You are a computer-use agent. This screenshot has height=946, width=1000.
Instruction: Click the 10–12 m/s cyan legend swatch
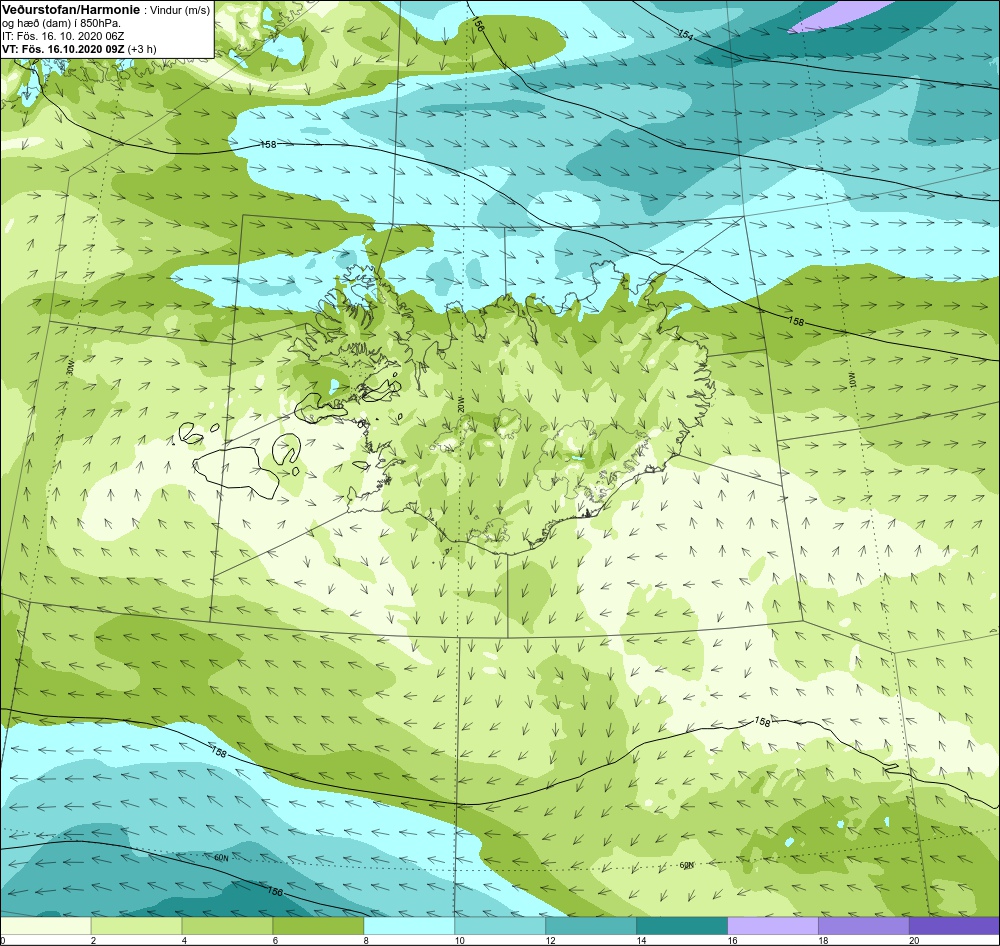pyautogui.click(x=500, y=925)
